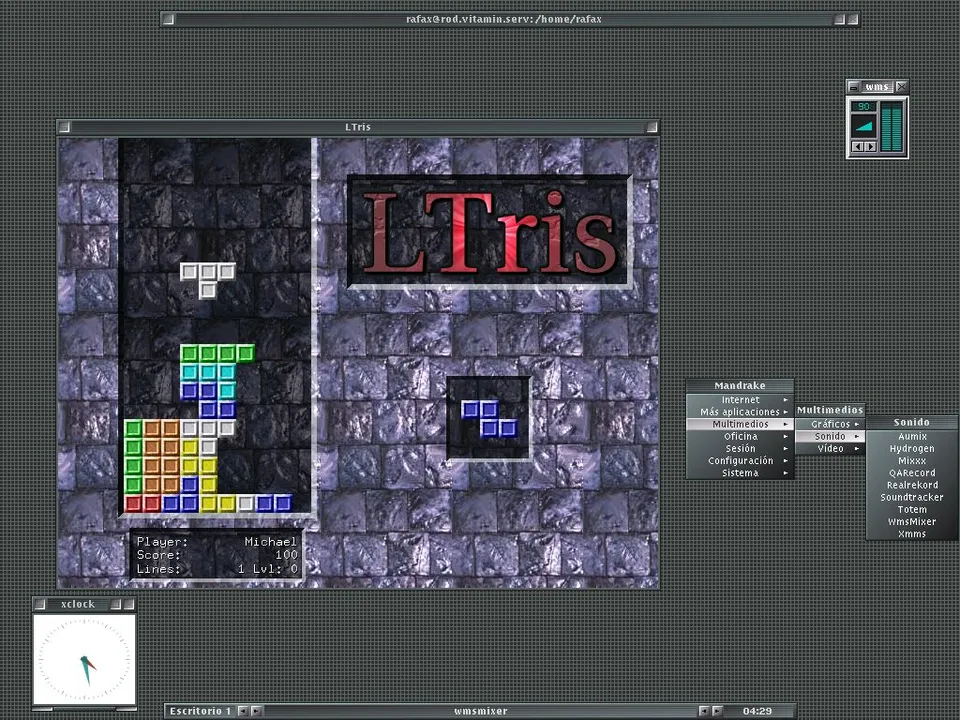
Task: Close the wms mixer window
Action: tap(901, 87)
